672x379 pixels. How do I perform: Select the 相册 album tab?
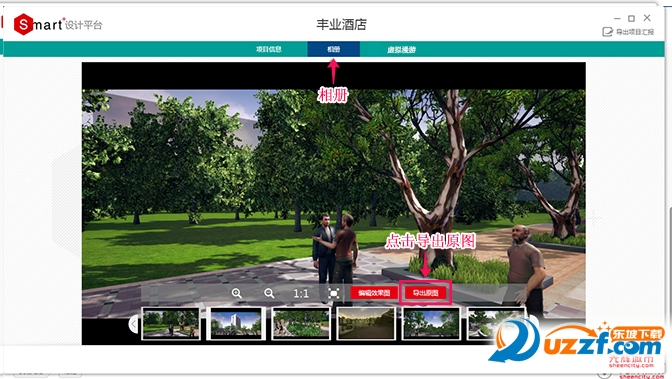(x=333, y=49)
